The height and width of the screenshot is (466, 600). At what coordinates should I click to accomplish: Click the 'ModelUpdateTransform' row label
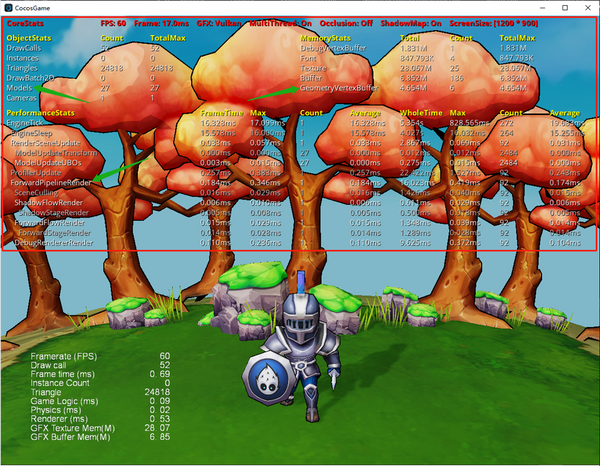[56, 153]
